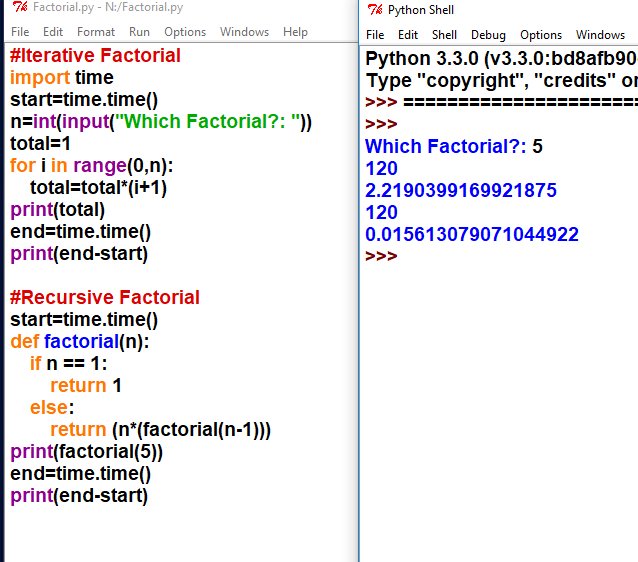
Task: Click the 'total=1' line
Action: point(40,143)
